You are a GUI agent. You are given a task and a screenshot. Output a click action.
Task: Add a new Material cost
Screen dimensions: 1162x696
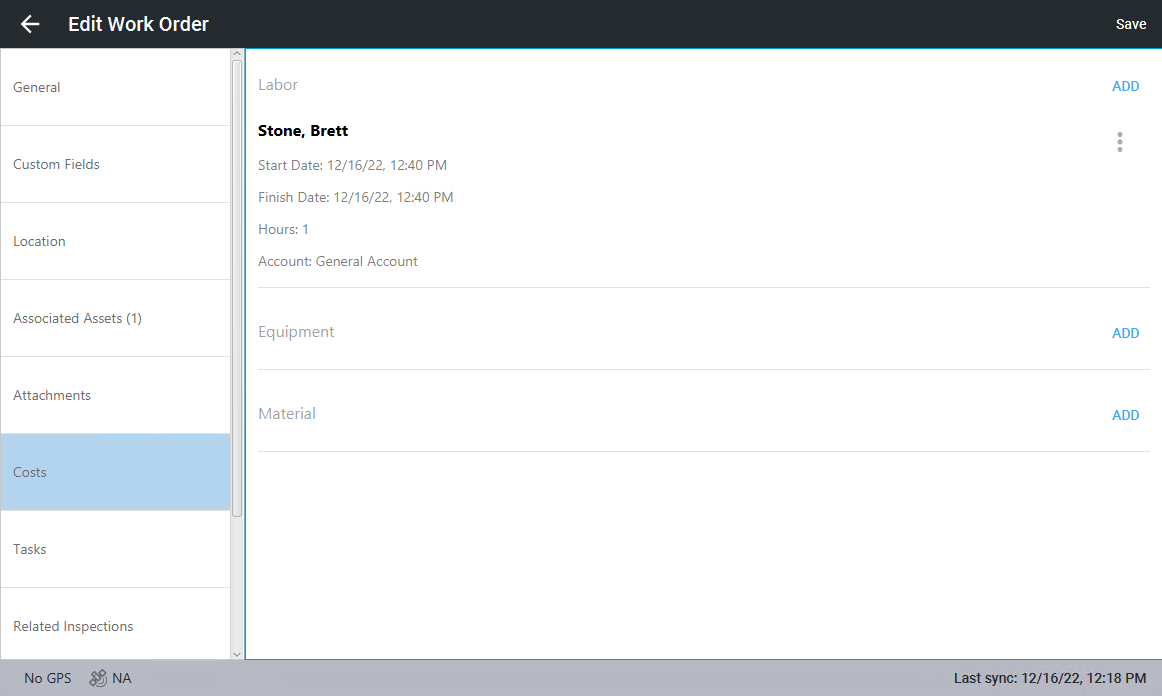pos(1125,415)
